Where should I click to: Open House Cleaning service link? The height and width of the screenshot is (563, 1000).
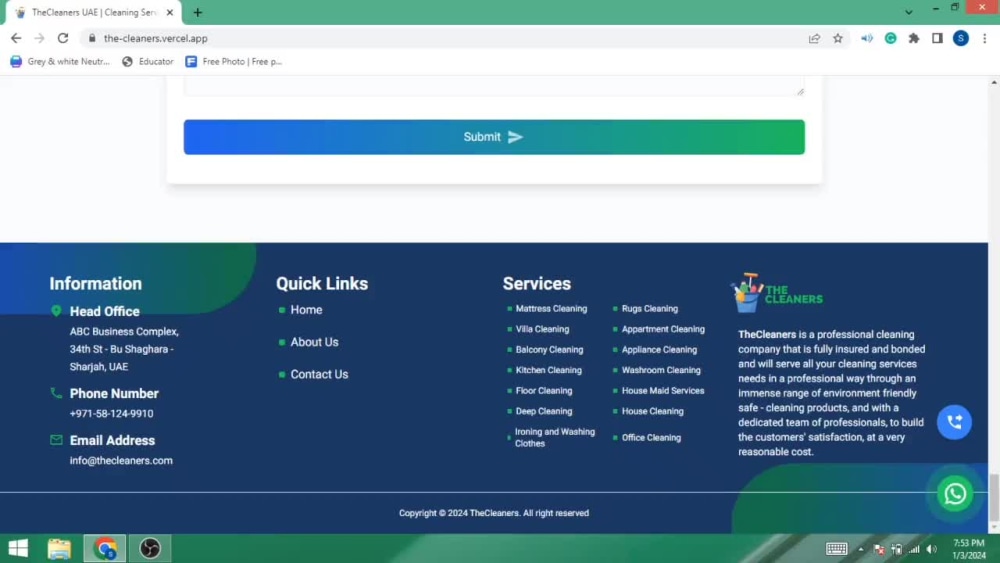(652, 411)
